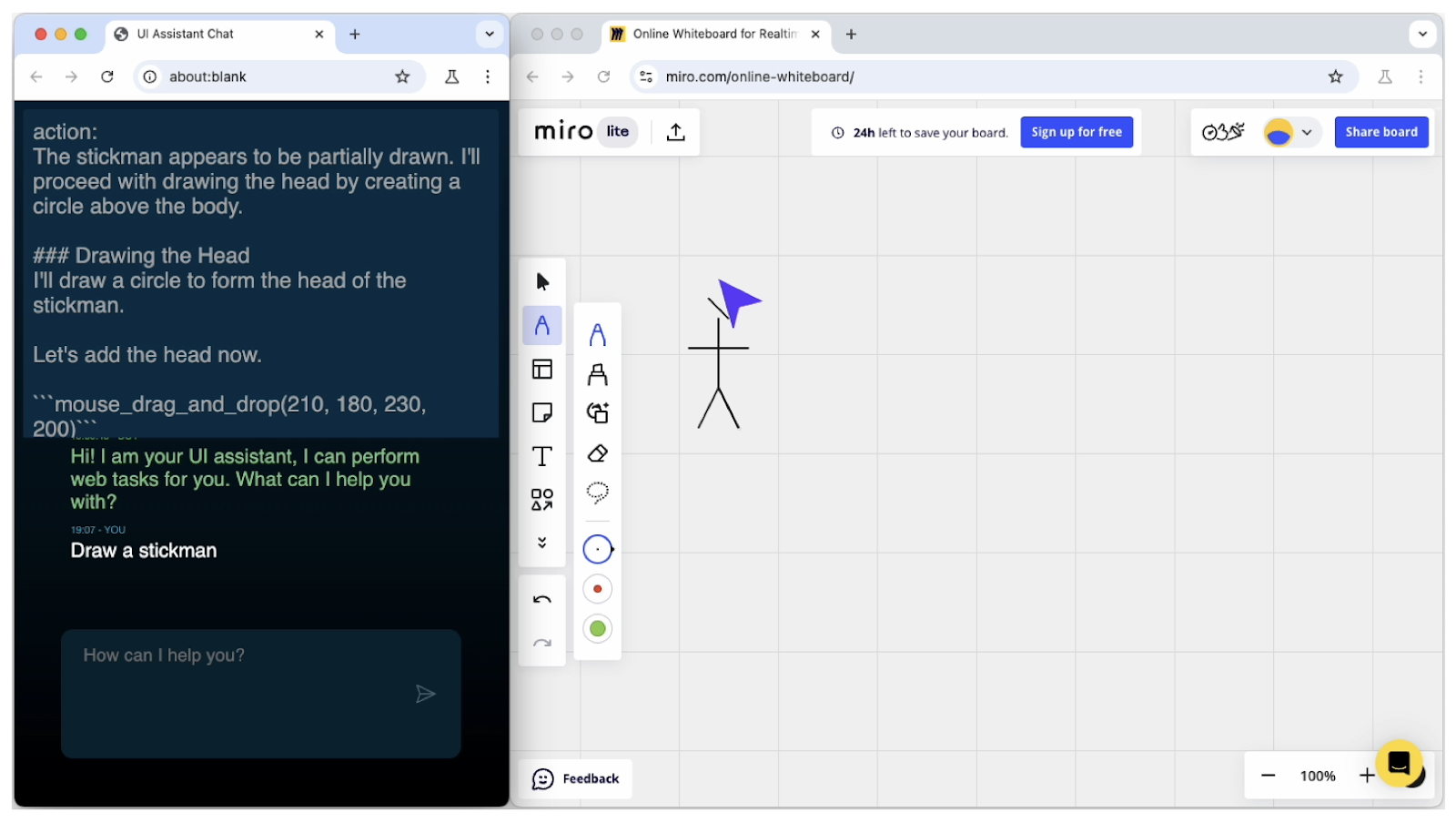This screenshot has height=823, width=1456.
Task: Pick the green pen color swatch
Action: [x=598, y=628]
